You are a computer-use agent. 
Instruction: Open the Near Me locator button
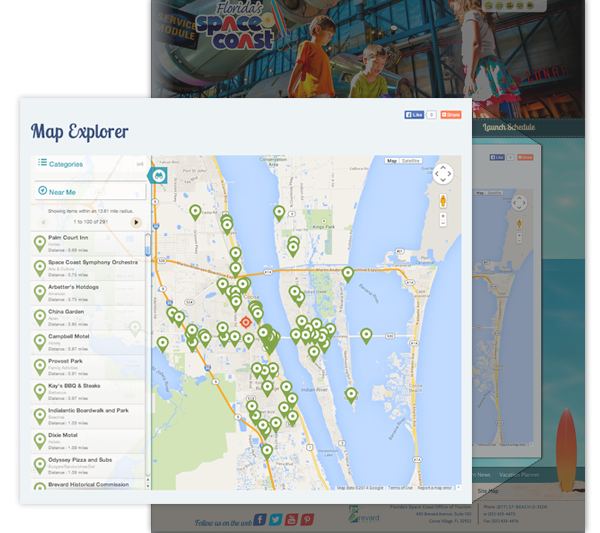pyautogui.click(x=91, y=192)
